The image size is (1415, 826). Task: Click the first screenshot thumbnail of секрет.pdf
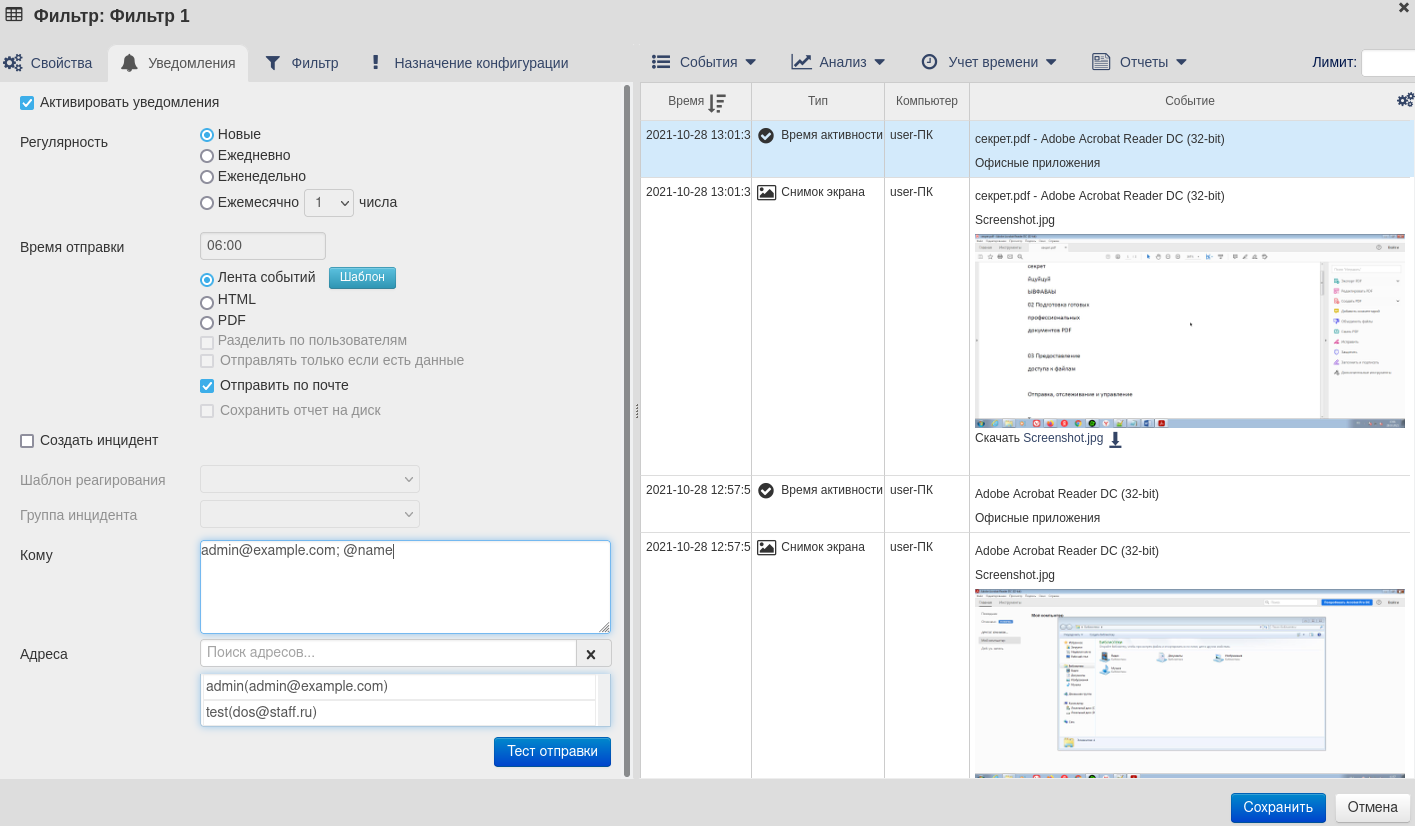click(x=1189, y=331)
